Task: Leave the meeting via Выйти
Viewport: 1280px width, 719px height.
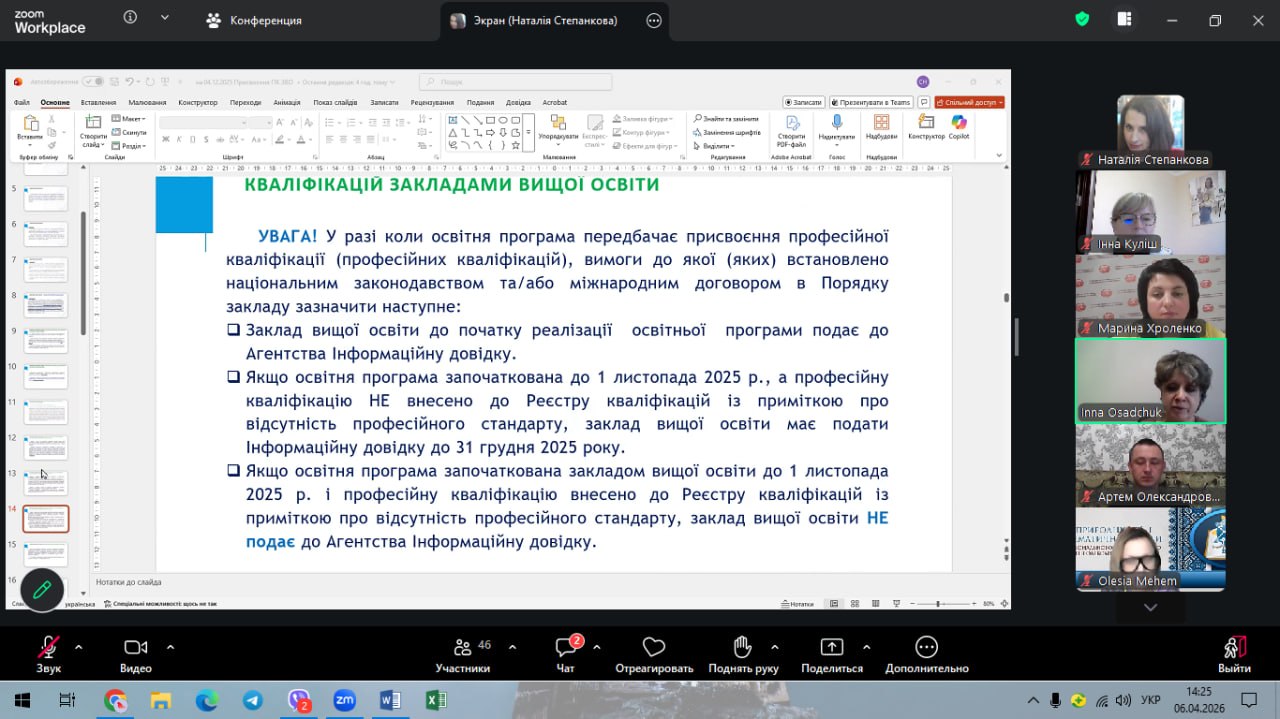Action: pyautogui.click(x=1234, y=647)
